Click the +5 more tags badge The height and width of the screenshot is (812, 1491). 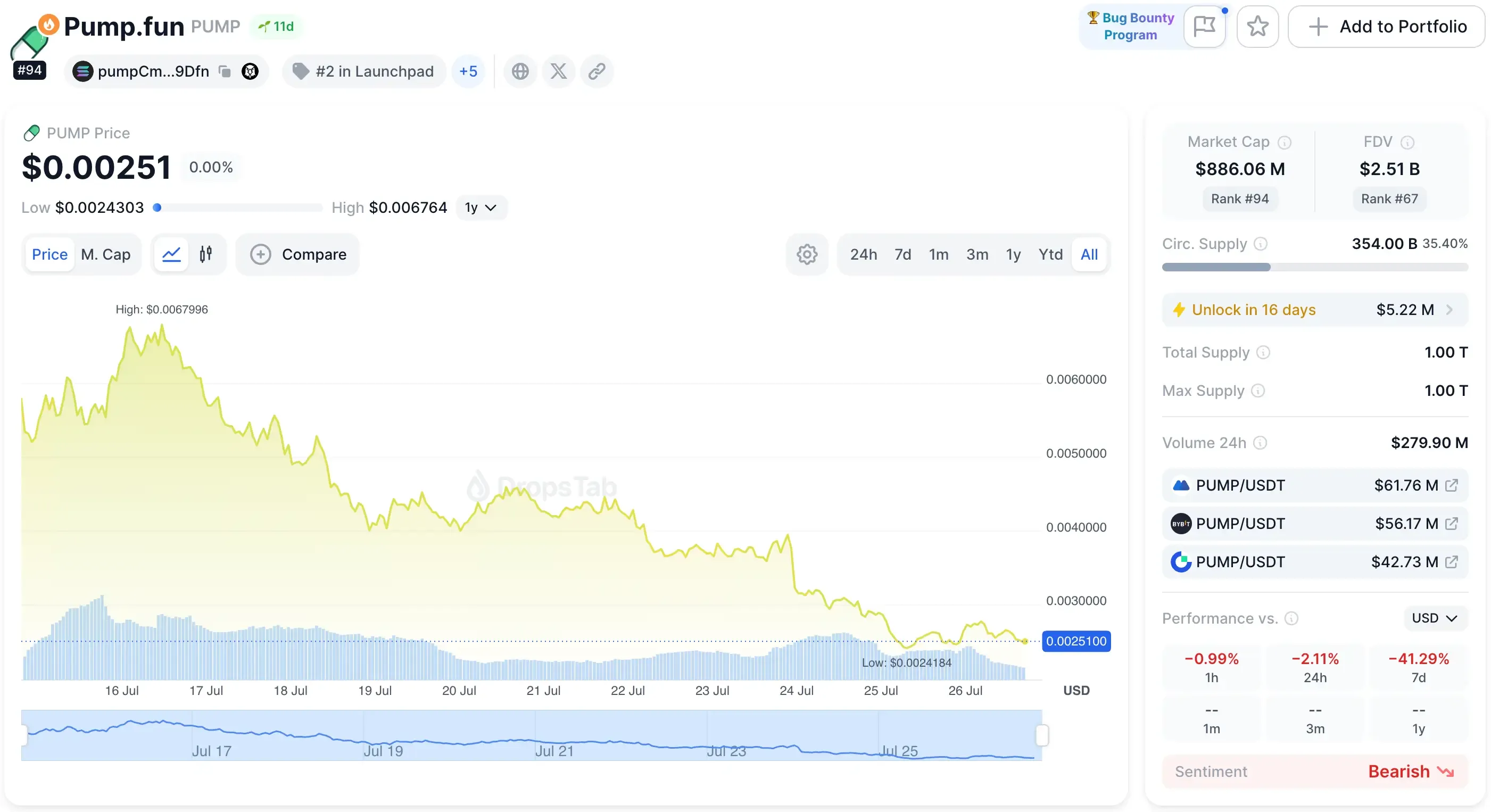tap(468, 71)
